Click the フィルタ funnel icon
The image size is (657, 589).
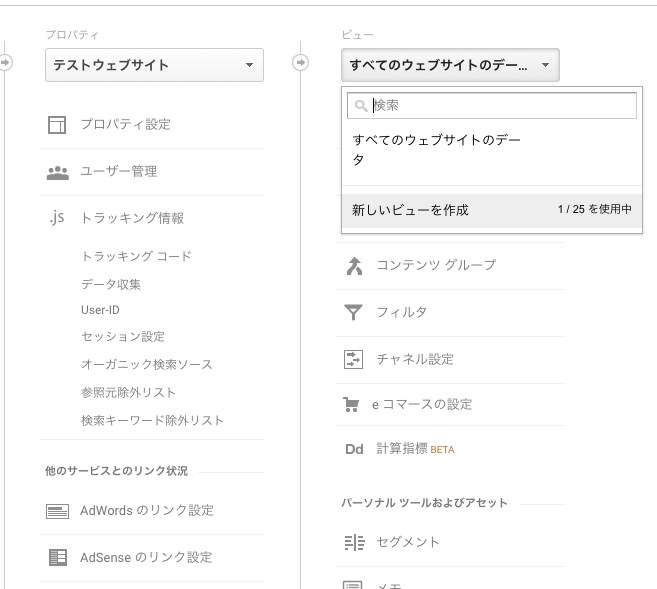(354, 313)
